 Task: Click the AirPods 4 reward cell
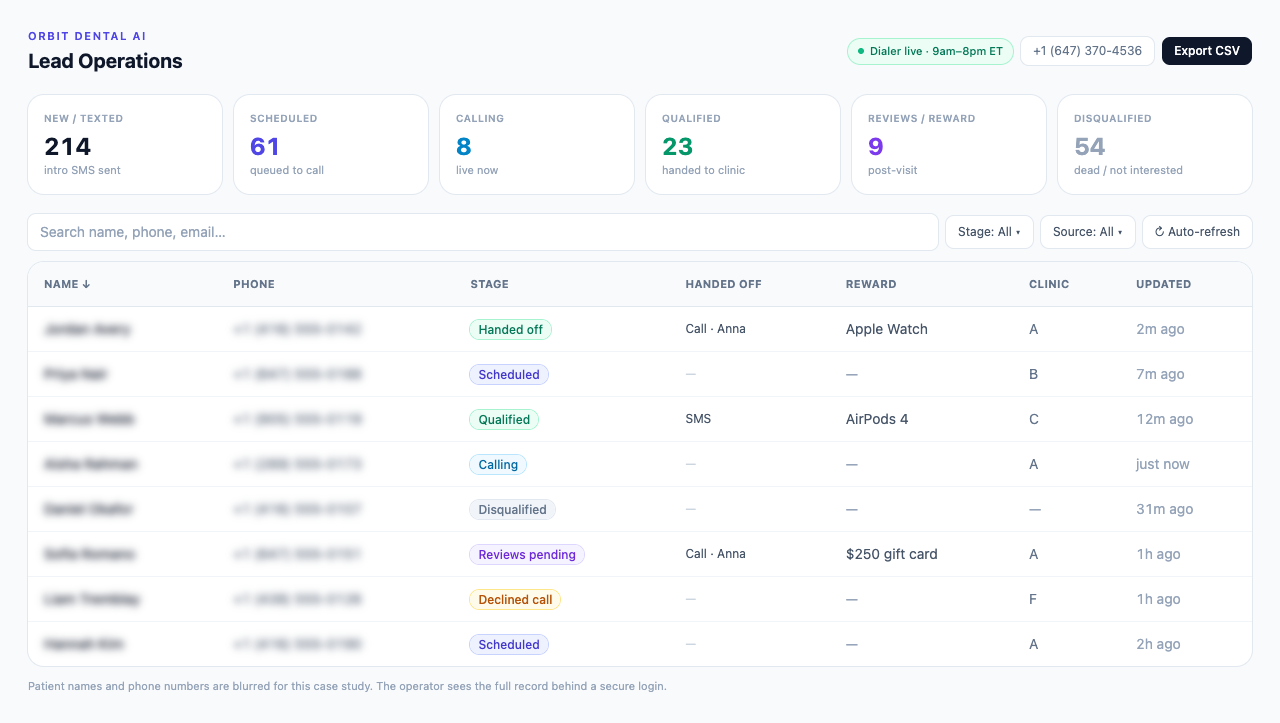[877, 419]
